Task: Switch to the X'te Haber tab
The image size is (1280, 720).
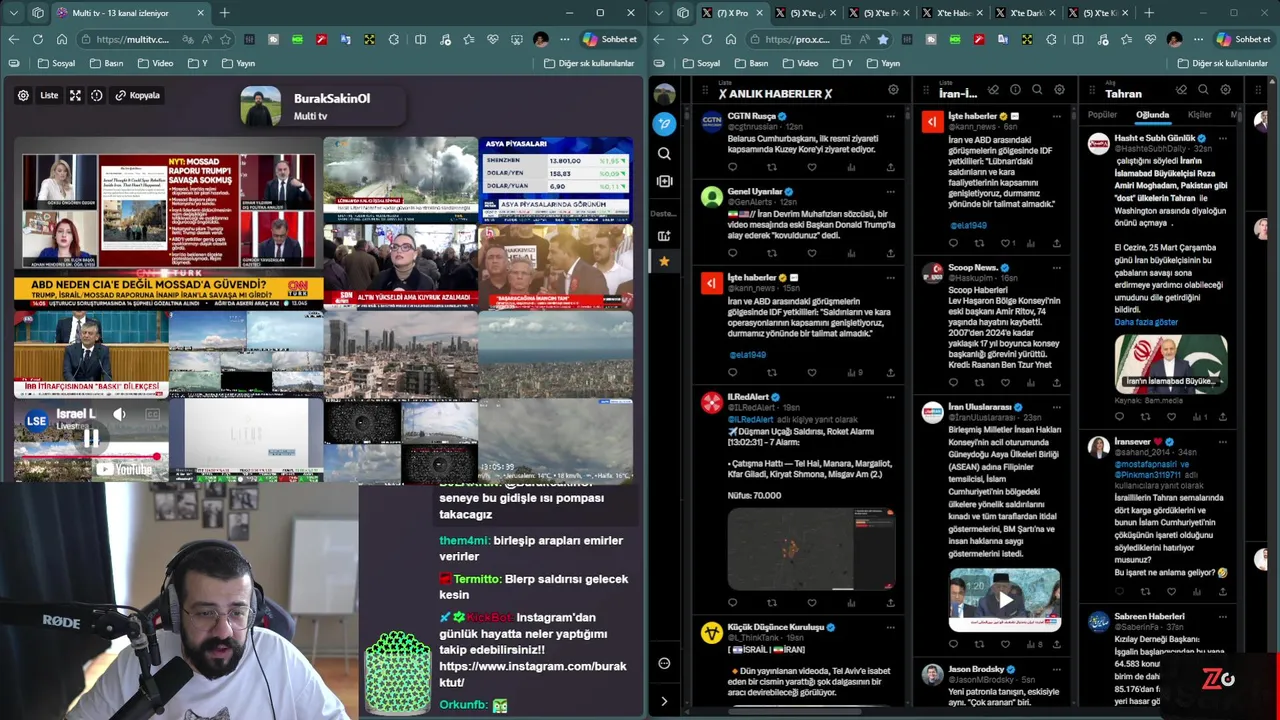Action: click(953, 13)
